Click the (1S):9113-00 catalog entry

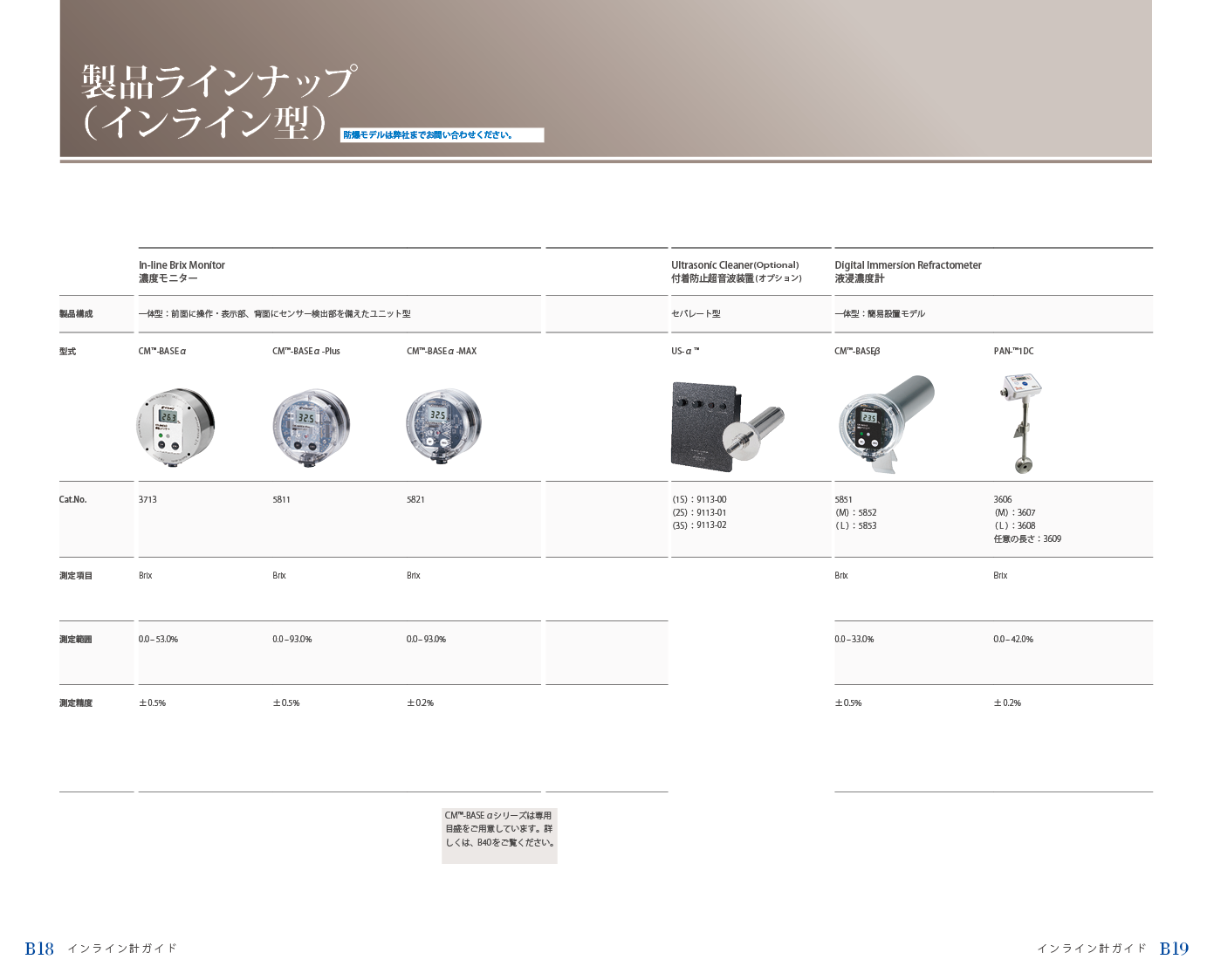click(x=699, y=500)
